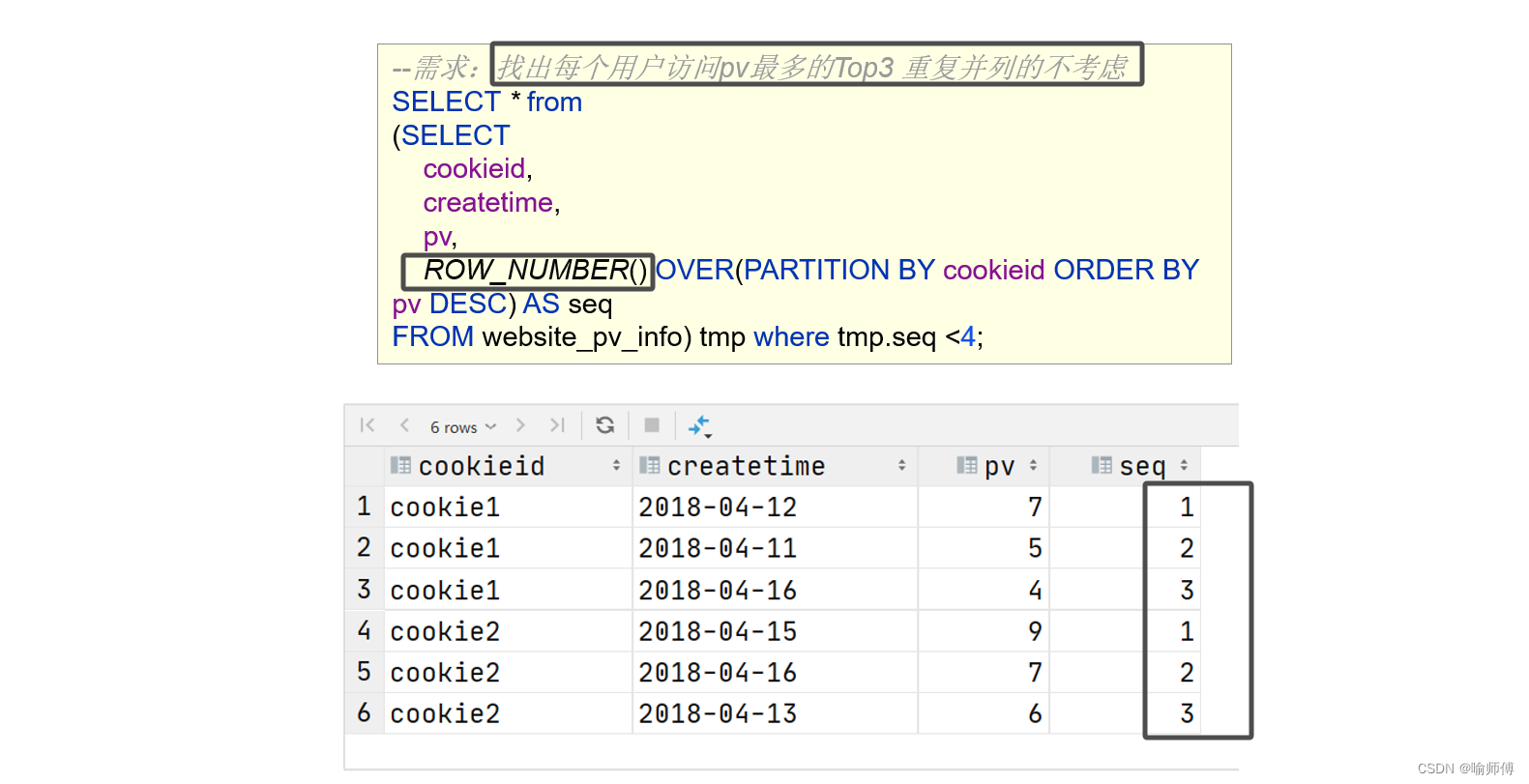Select cell '2018-04-15'
The image size is (1529, 784).
click(x=775, y=631)
